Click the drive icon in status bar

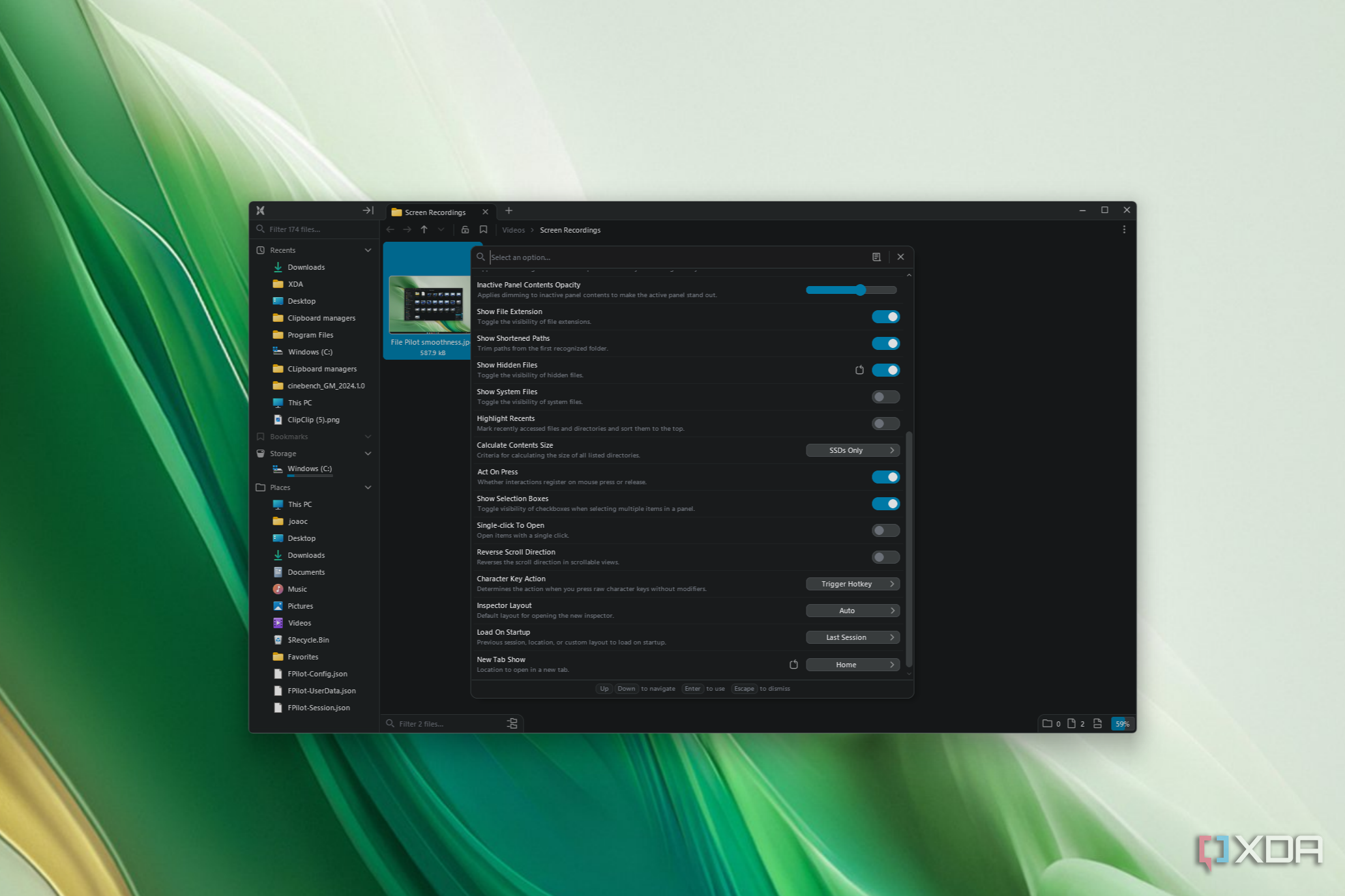tap(1098, 723)
